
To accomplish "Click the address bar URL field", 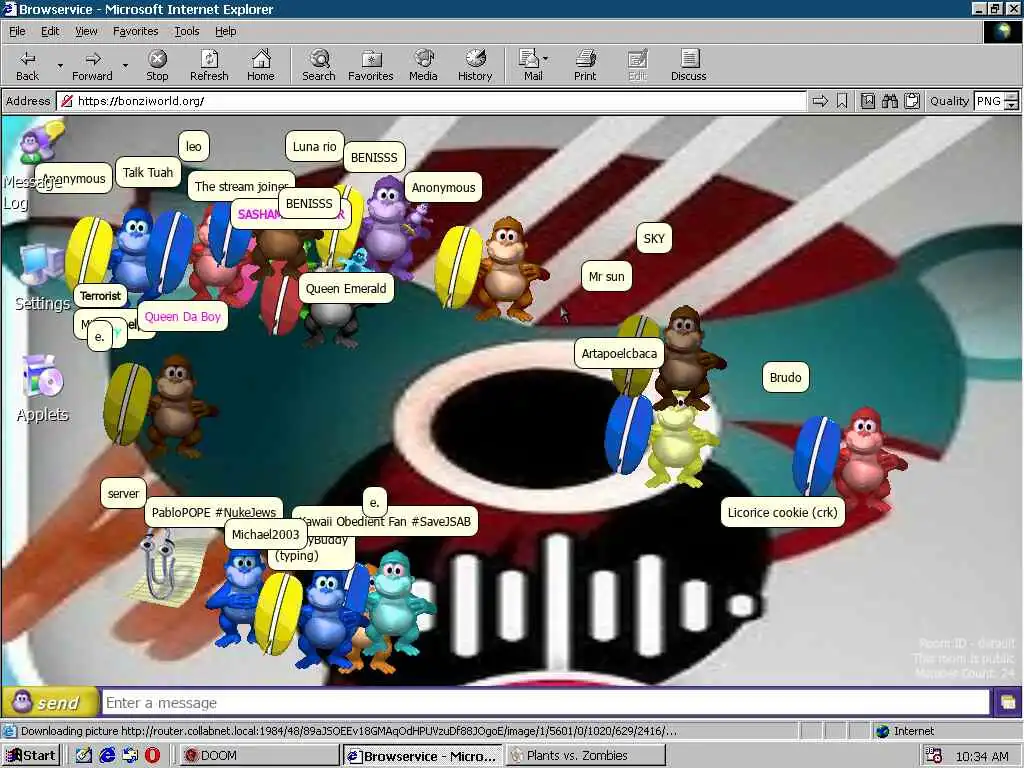I will [x=432, y=101].
